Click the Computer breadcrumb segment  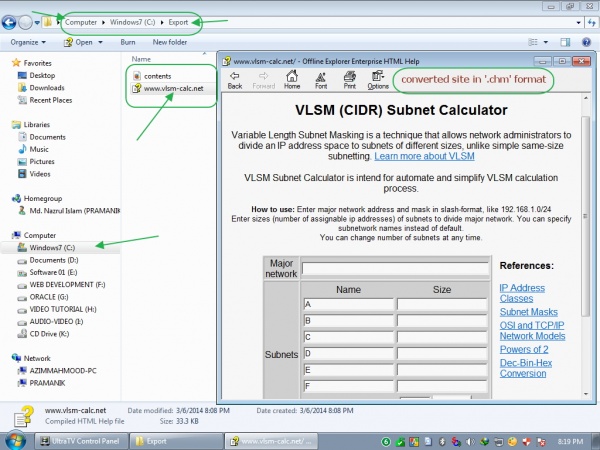click(81, 22)
